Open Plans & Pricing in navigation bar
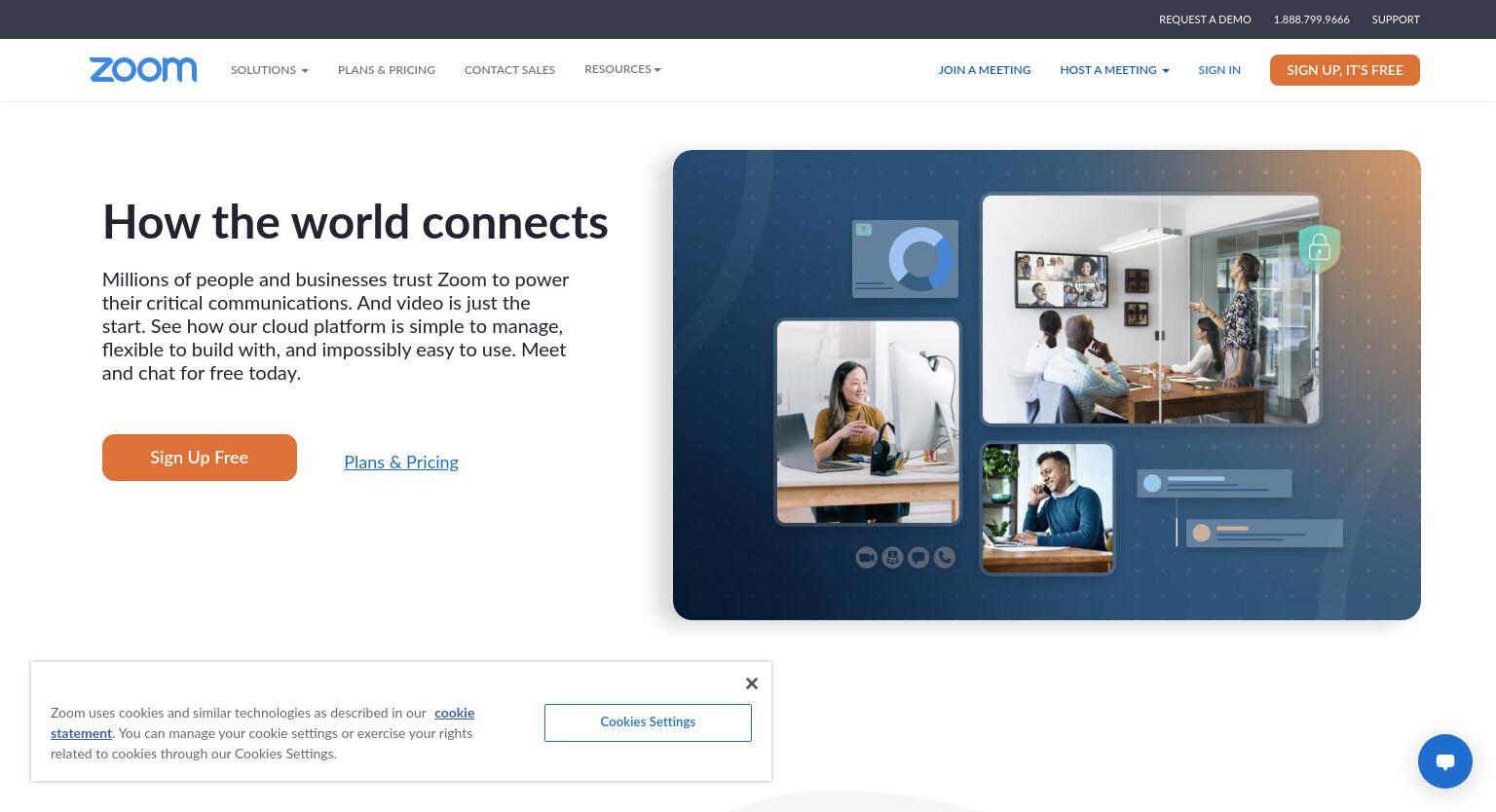Viewport: 1496px width, 812px height. 387,70
